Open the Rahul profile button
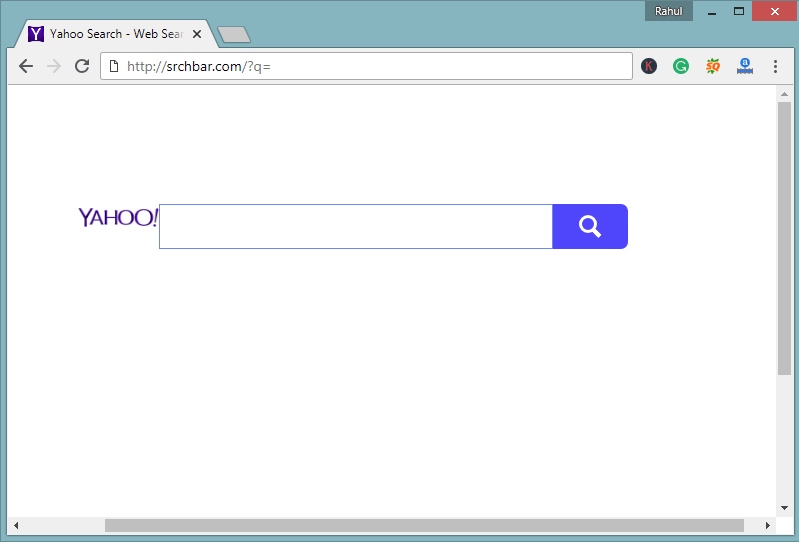 click(669, 11)
